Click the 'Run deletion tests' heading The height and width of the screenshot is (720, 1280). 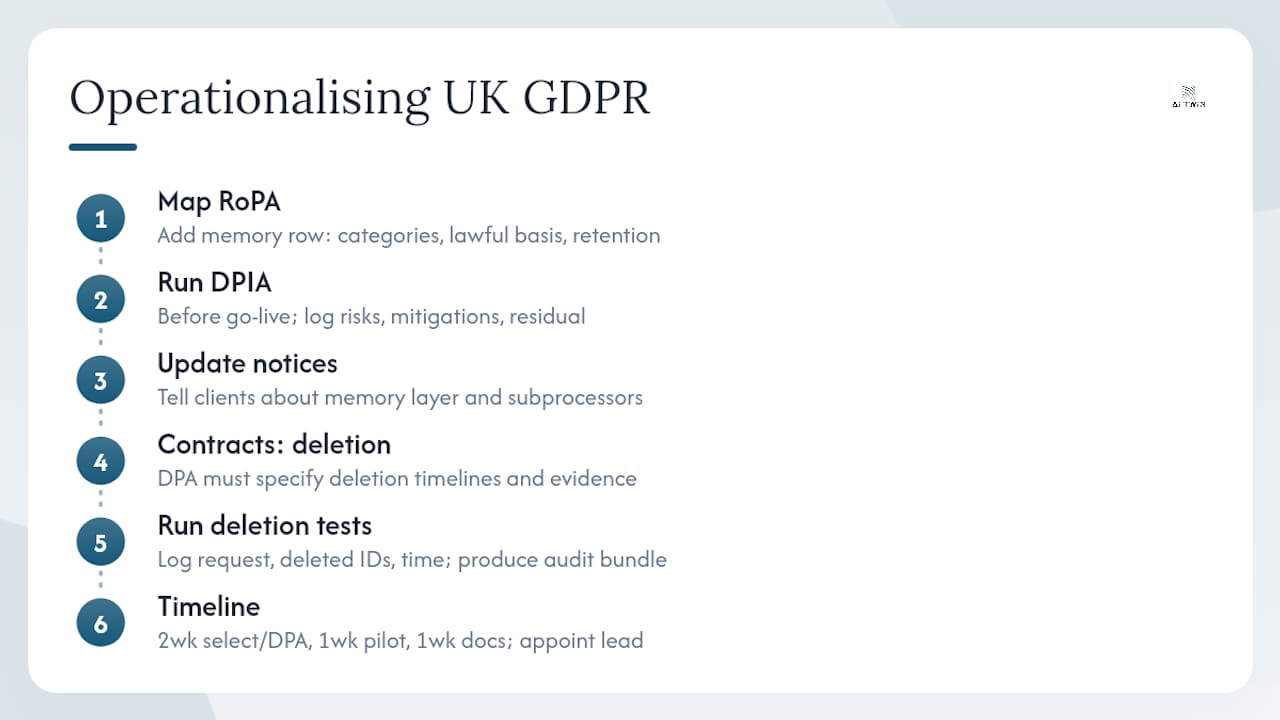(265, 526)
